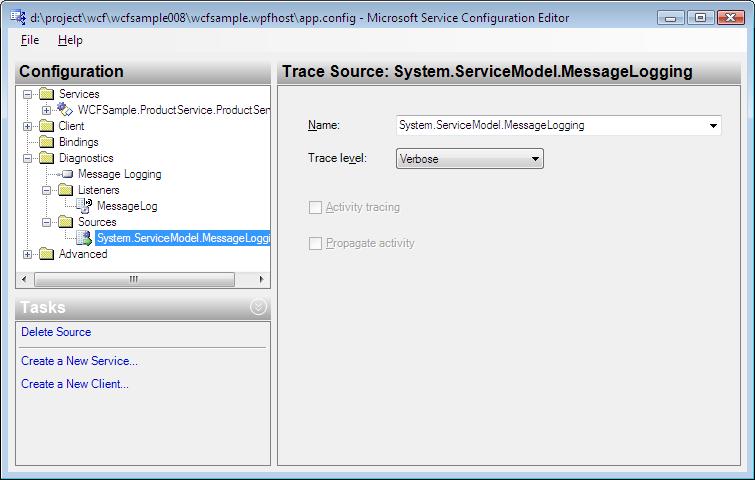Viewport: 755px width, 480px height.
Task: Click the Listeners folder icon
Action: point(65,190)
